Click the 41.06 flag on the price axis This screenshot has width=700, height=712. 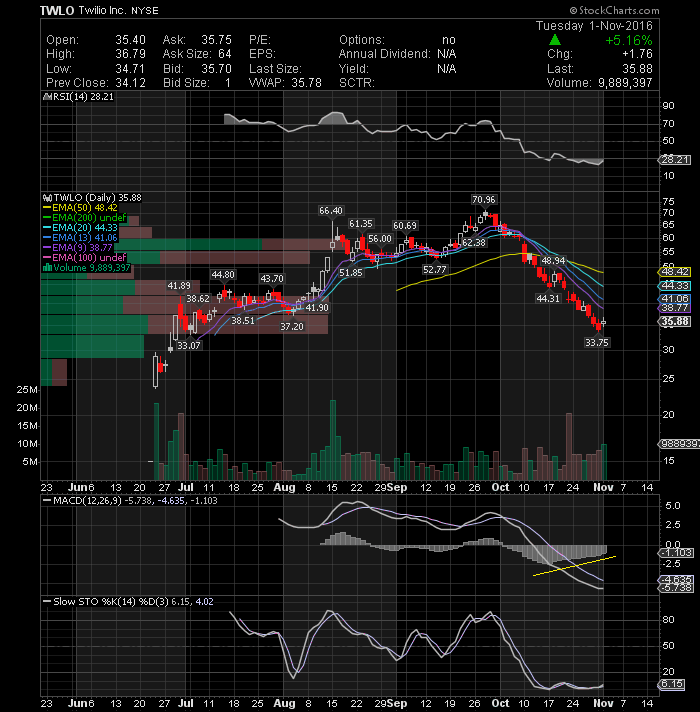675,299
